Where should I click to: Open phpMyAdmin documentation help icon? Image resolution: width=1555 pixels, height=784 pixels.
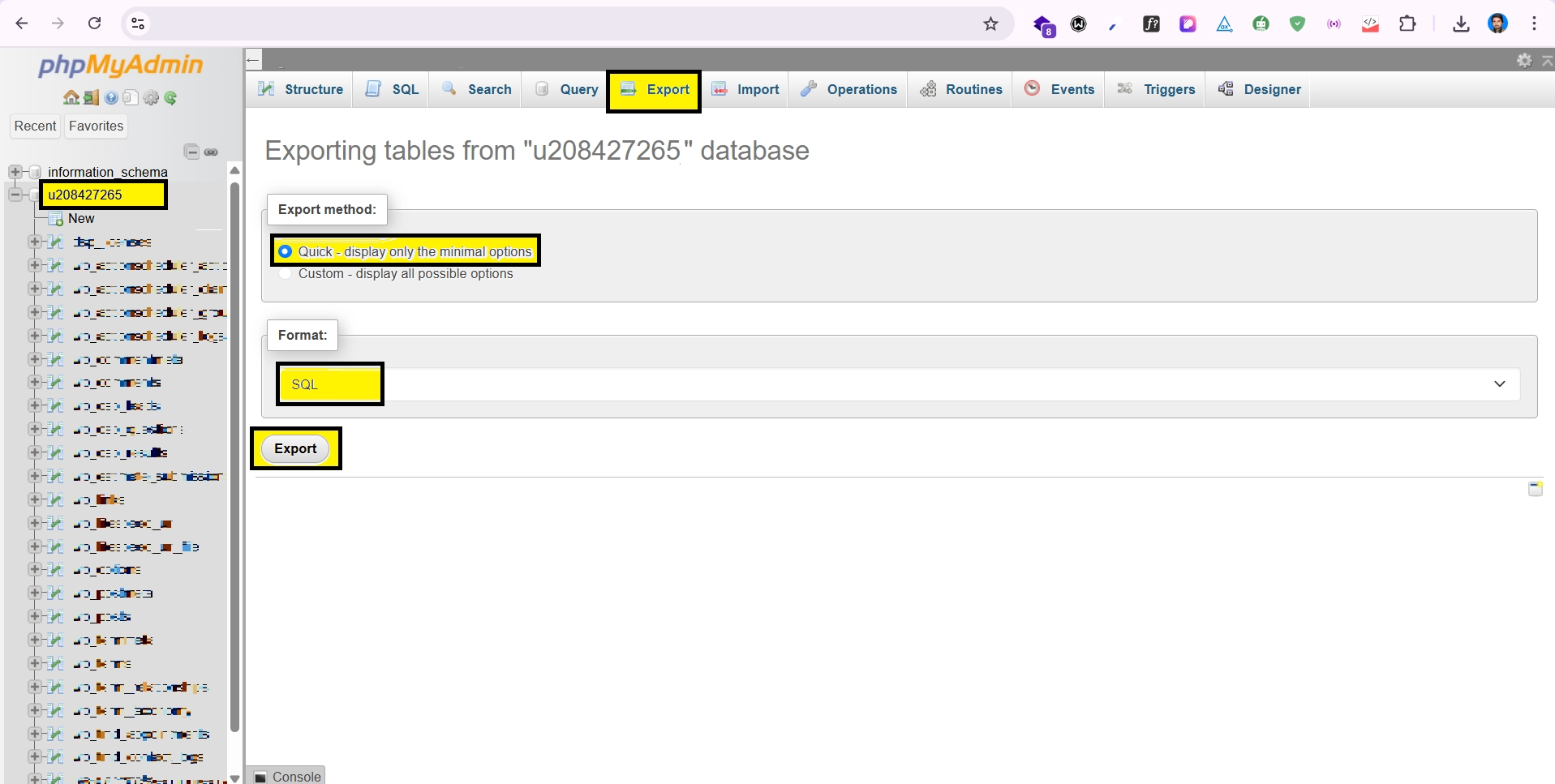pyautogui.click(x=111, y=98)
